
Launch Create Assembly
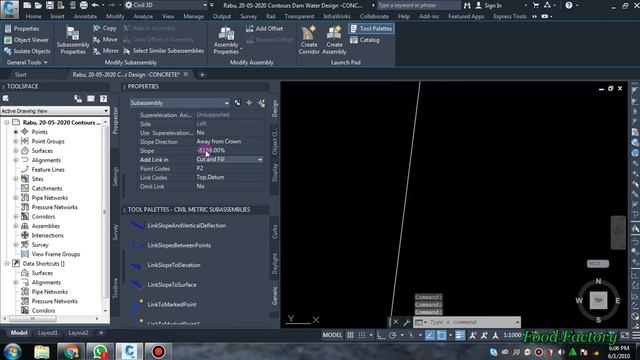coord(334,40)
